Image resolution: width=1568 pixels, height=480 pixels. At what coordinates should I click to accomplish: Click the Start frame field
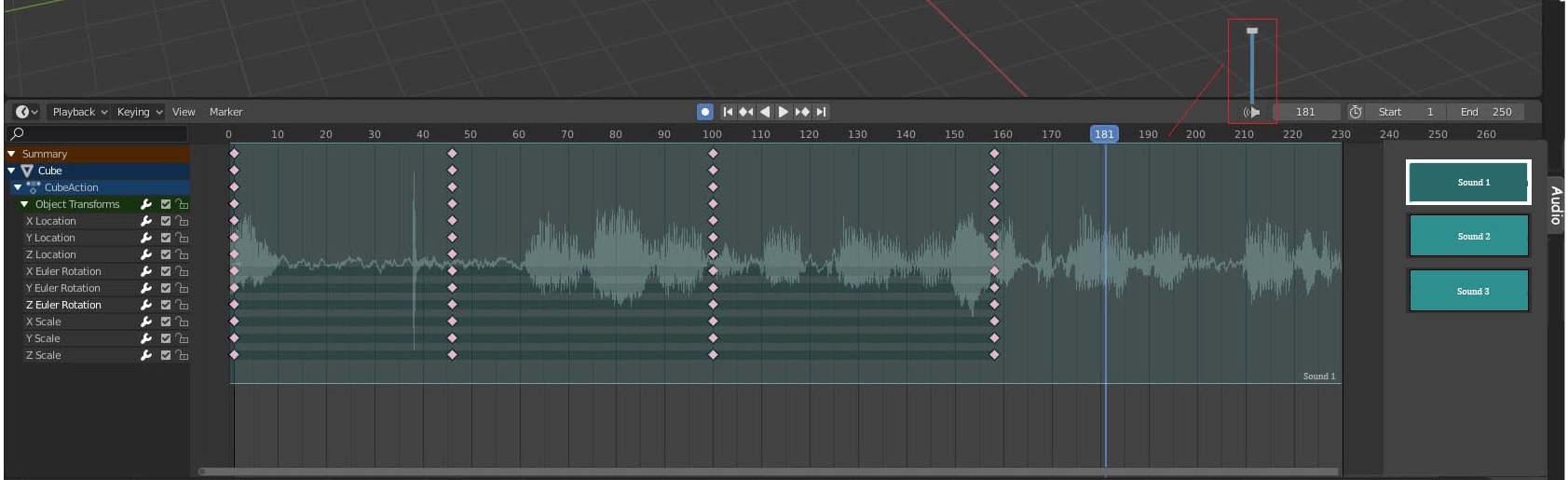click(1407, 112)
